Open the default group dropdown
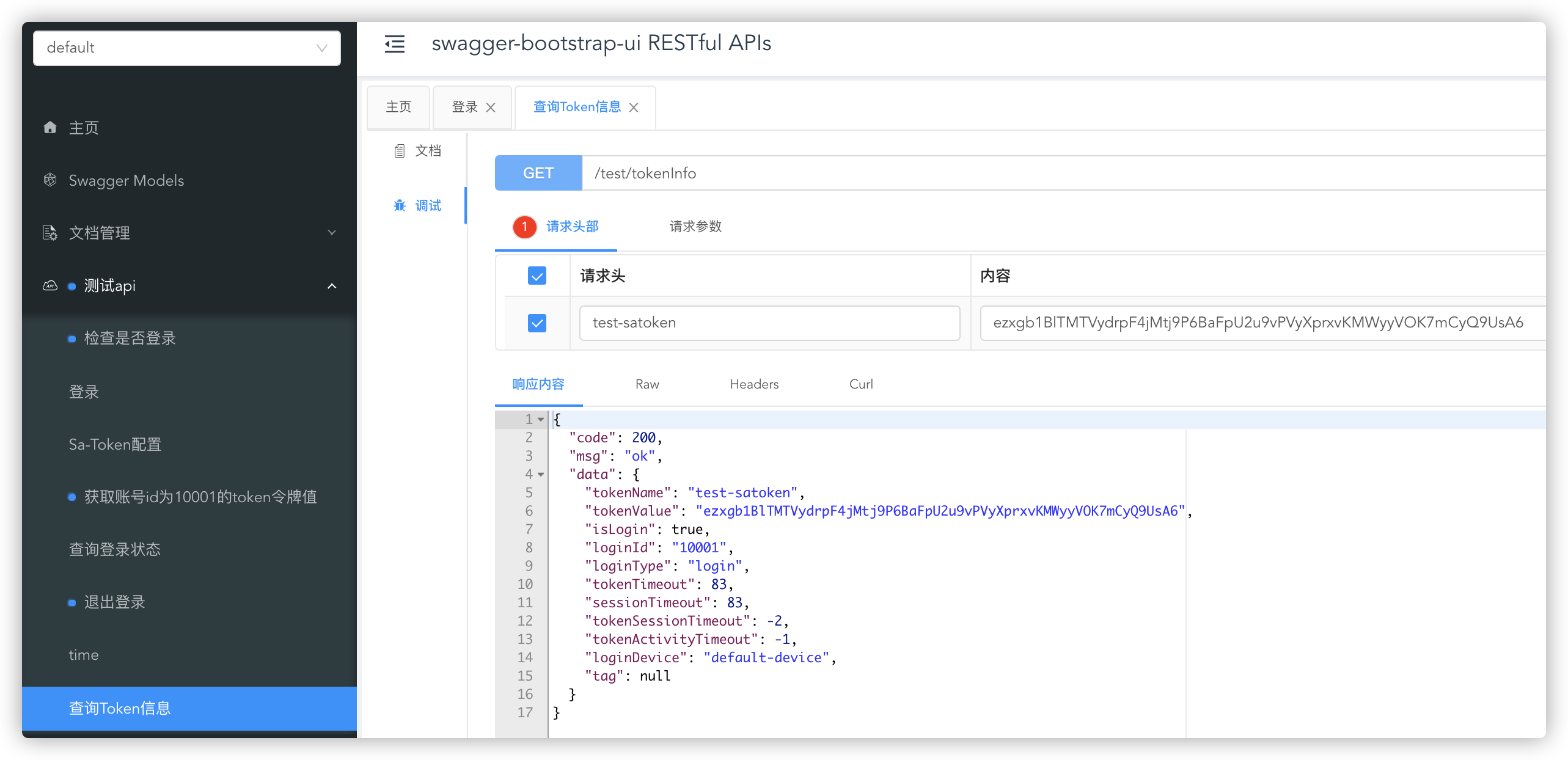Viewport: 1568px width, 760px height. tap(186, 48)
